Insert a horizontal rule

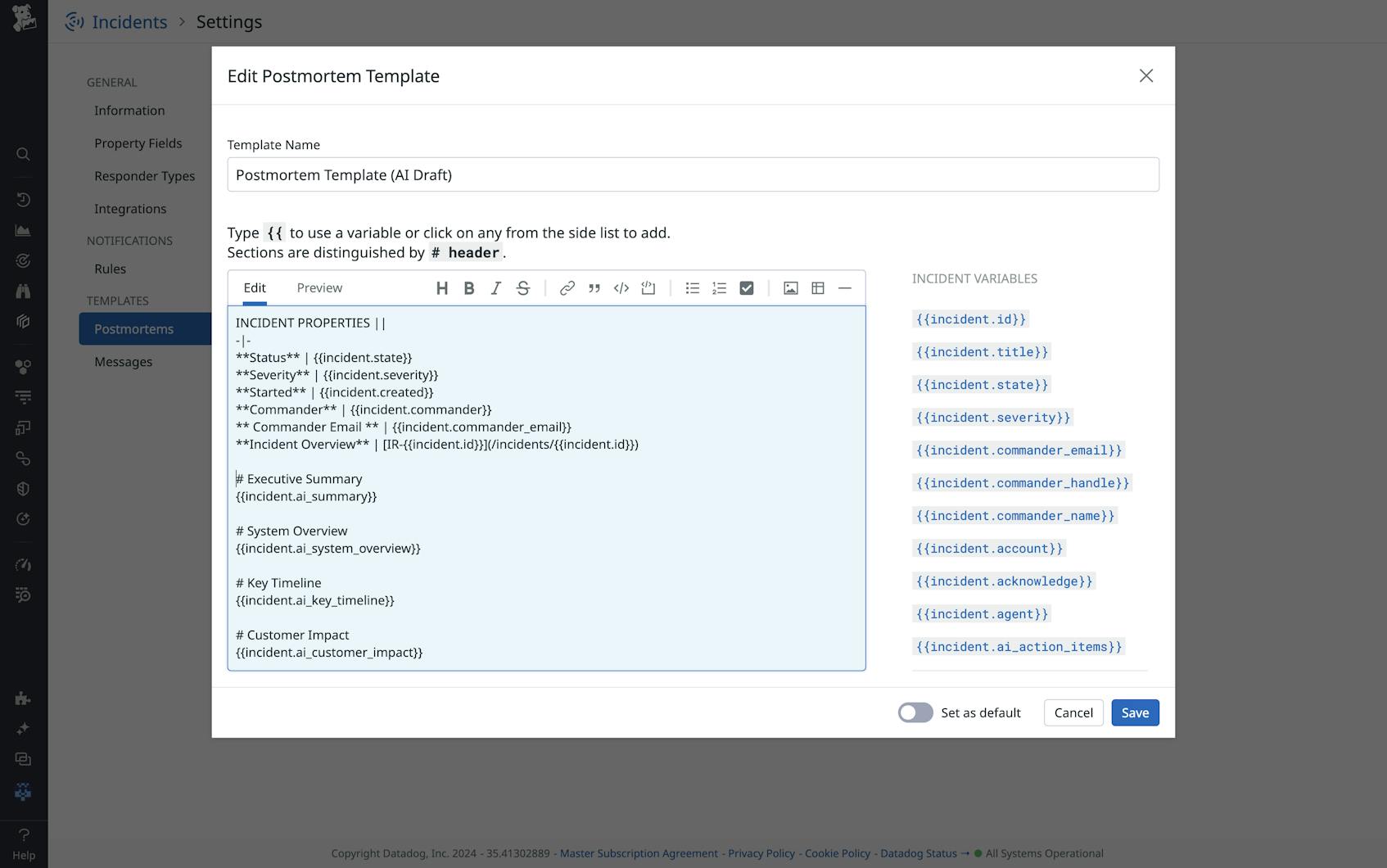click(x=846, y=288)
